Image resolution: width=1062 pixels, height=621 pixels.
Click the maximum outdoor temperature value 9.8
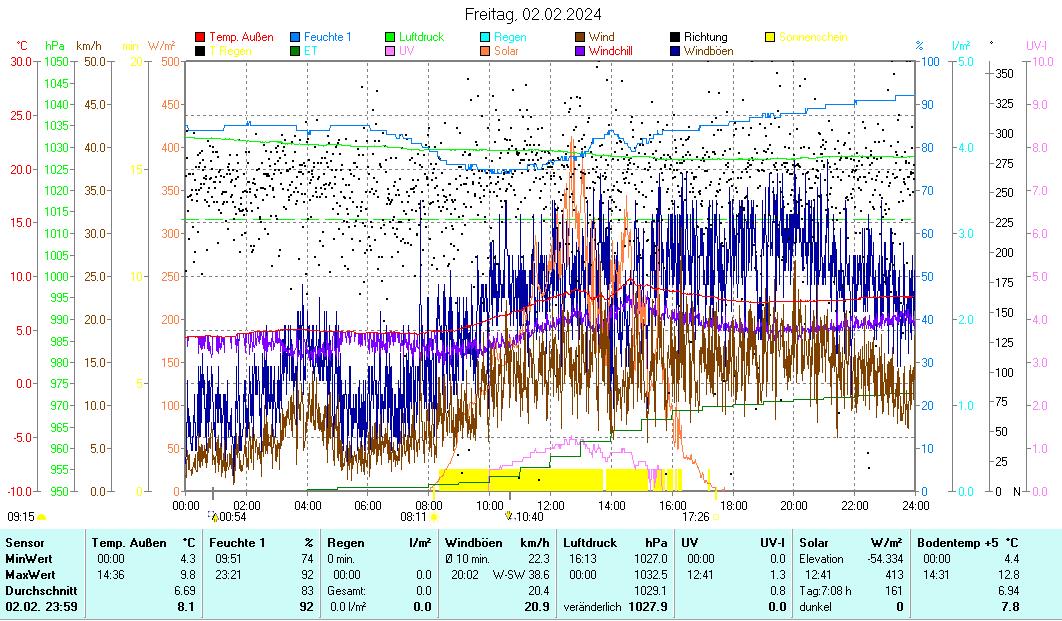188,575
